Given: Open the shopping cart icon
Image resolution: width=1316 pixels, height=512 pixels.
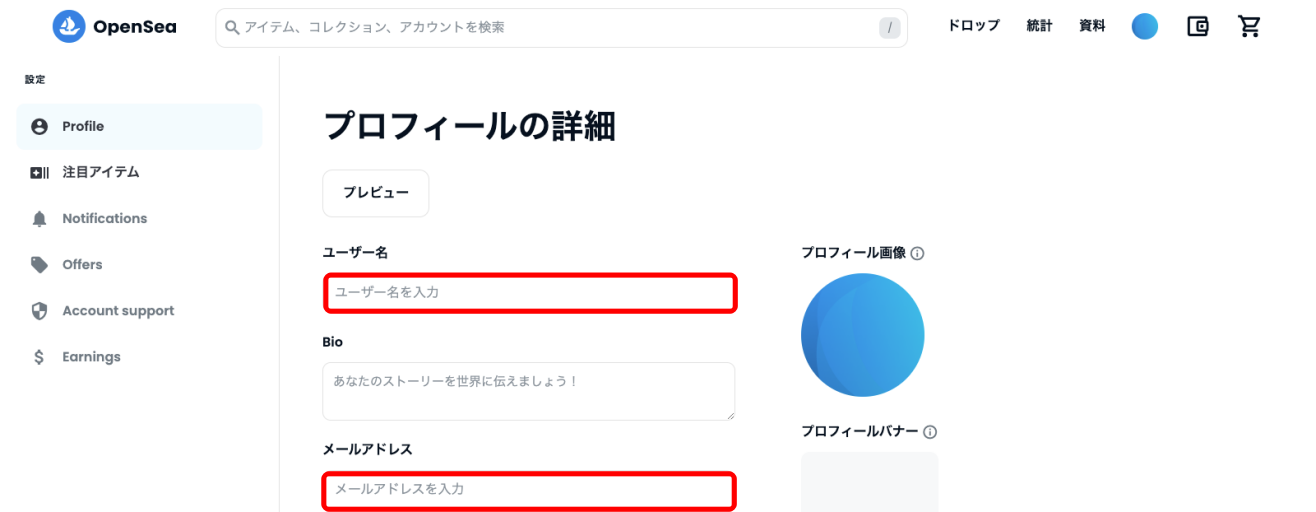Looking at the screenshot, I should point(1249,27).
